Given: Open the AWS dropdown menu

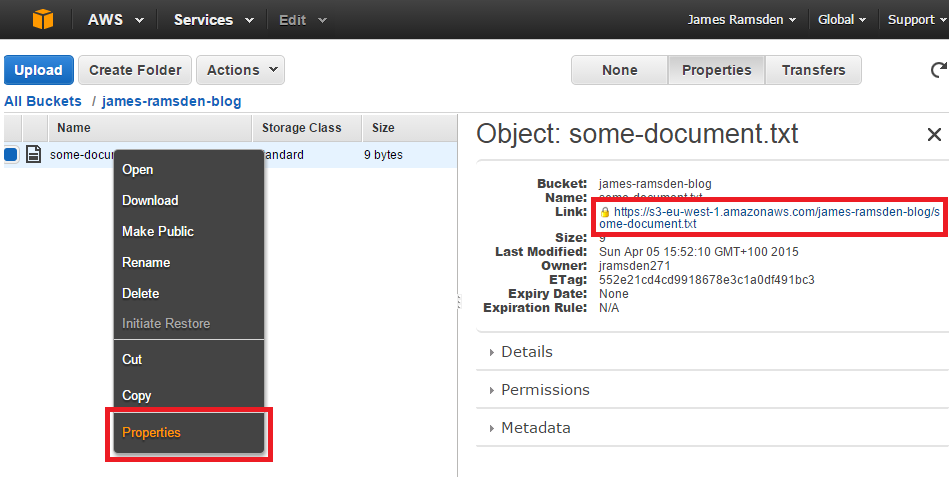Looking at the screenshot, I should [116, 19].
